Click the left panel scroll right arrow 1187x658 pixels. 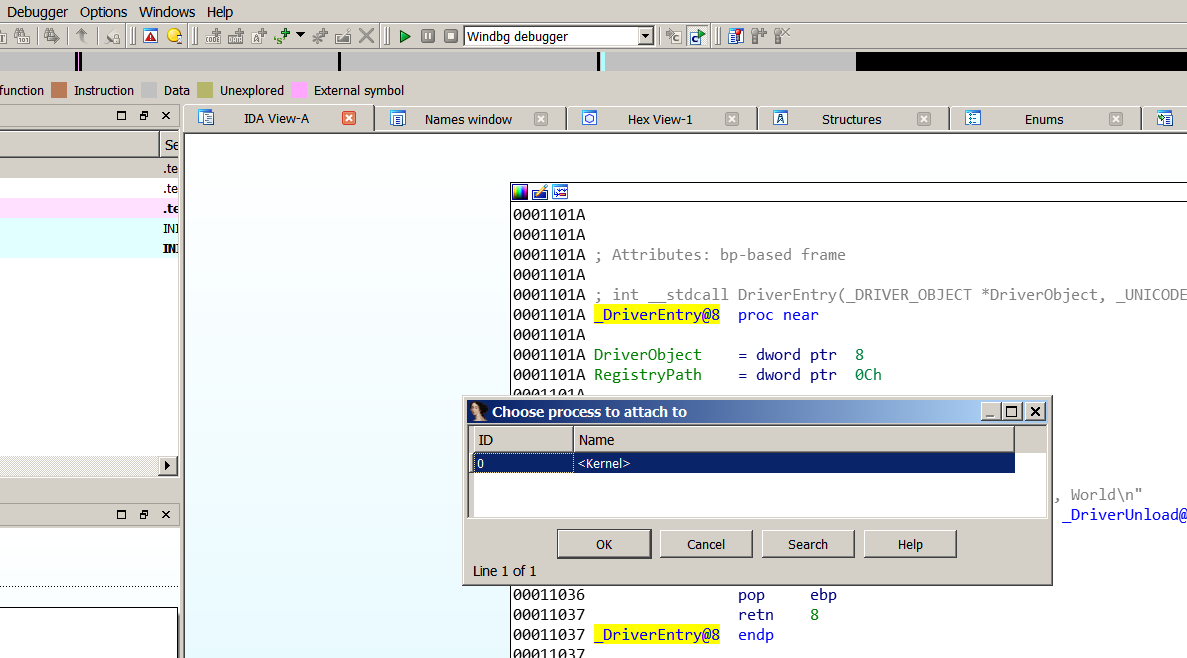pyautogui.click(x=168, y=466)
